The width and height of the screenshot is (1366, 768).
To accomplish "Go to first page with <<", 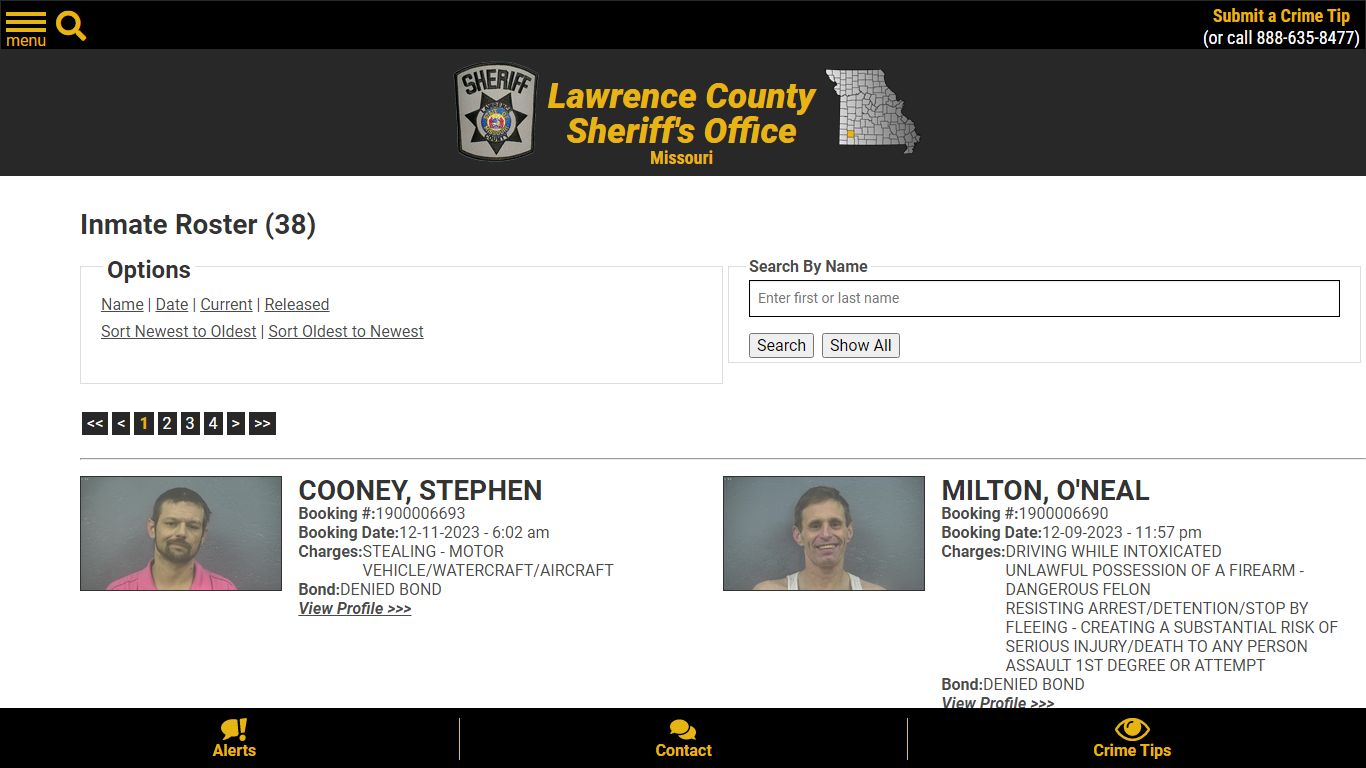I will coord(95,423).
